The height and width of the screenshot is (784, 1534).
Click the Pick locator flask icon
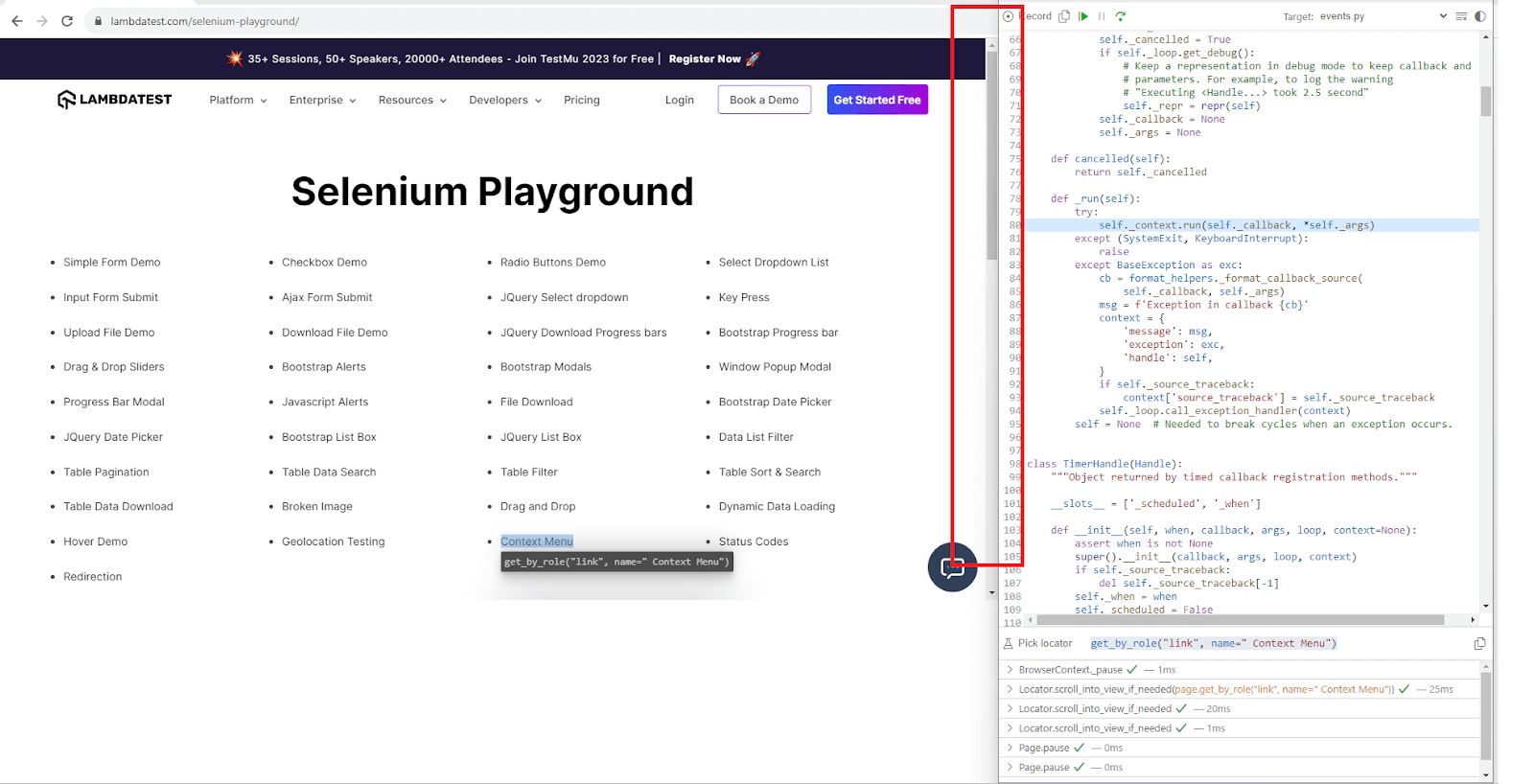point(1008,643)
